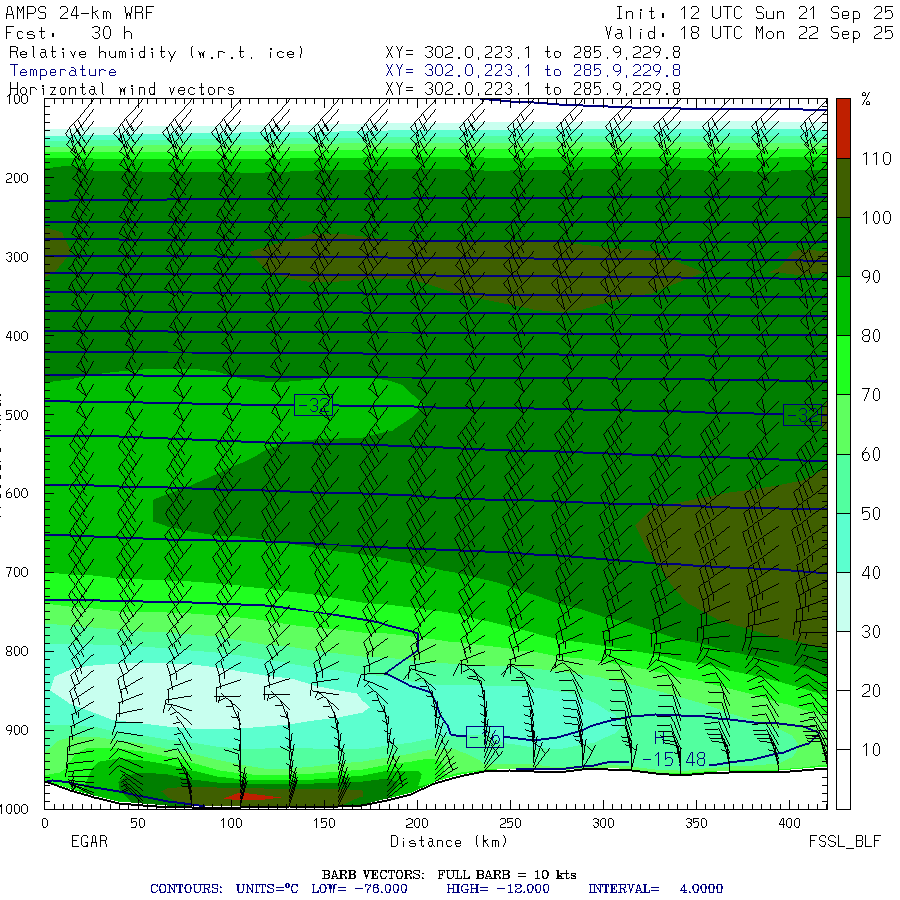Viewport: 900px width, 900px height.
Task: Click the BARB VECTORS legend text
Action: pyautogui.click(x=448, y=874)
